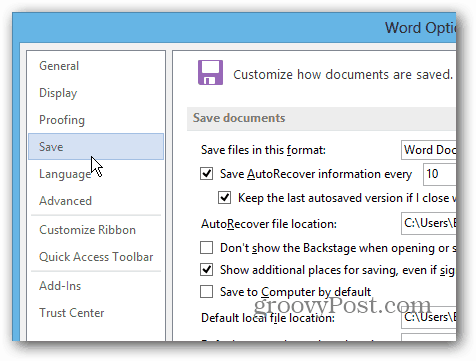Toggle Save AutoRecover information every checkbox
This screenshot has width=476, height=361.
[x=207, y=174]
